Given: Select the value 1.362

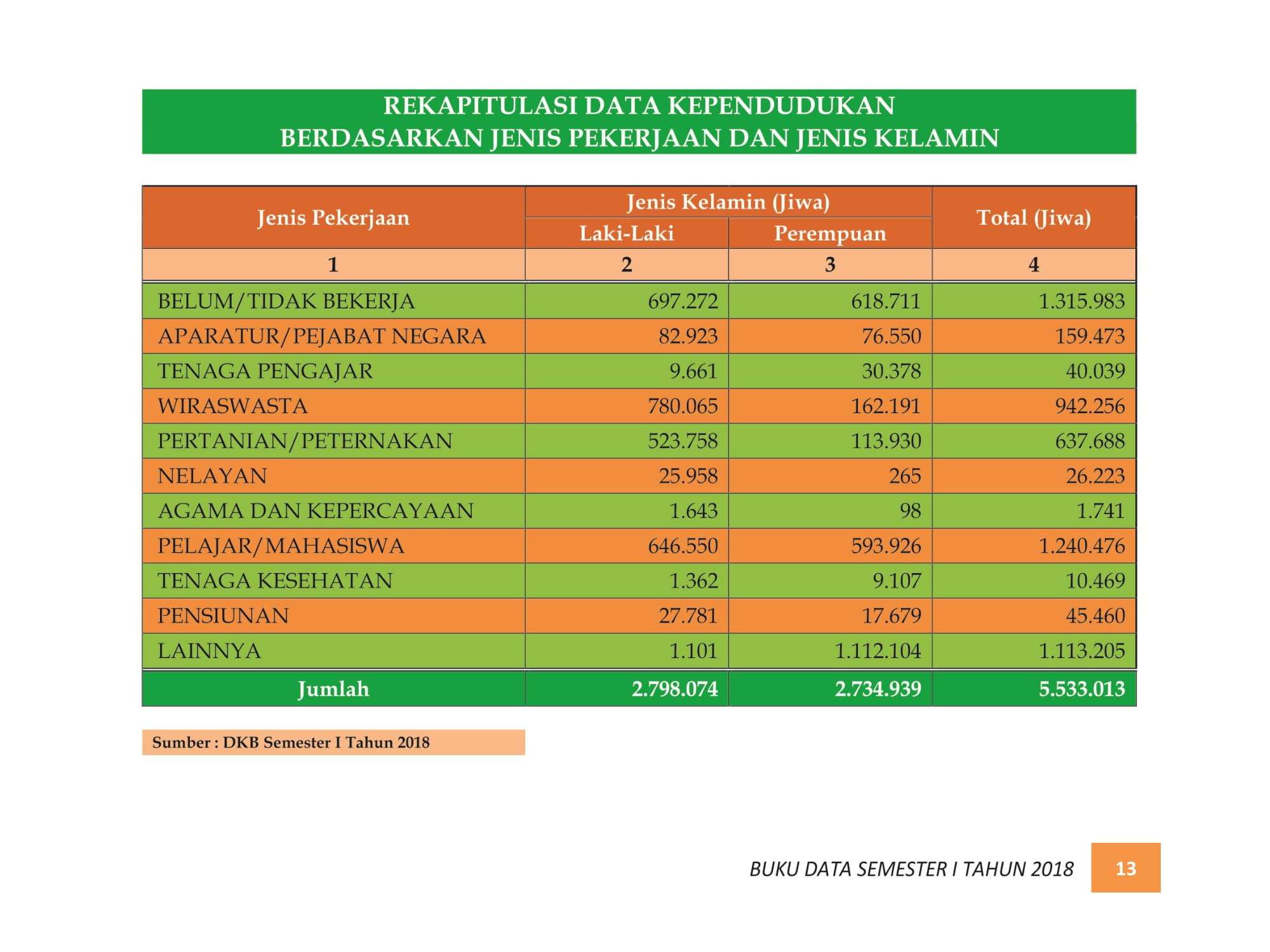Looking at the screenshot, I should 693,581.
